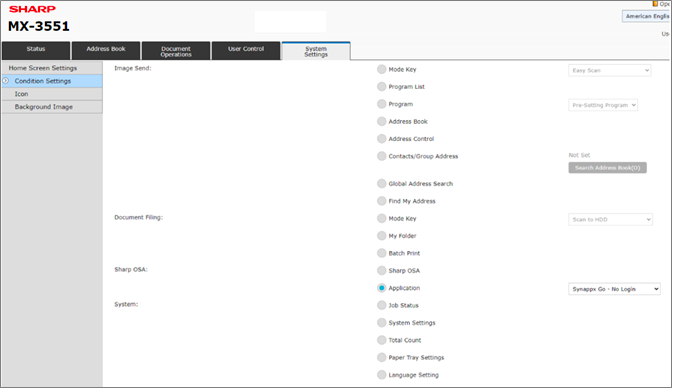Select the Program radio button
Image resolution: width=673 pixels, height=389 pixels.
[382, 104]
